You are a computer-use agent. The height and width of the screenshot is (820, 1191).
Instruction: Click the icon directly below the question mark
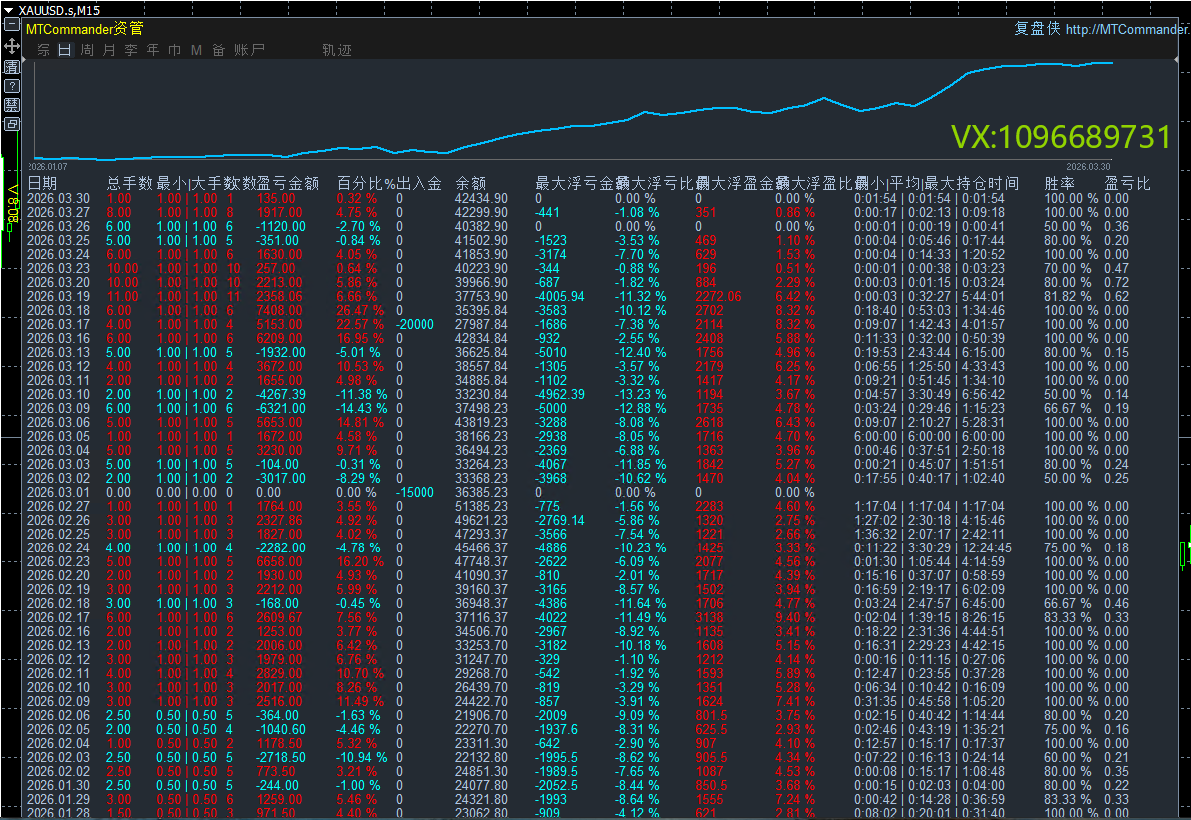click(x=12, y=105)
